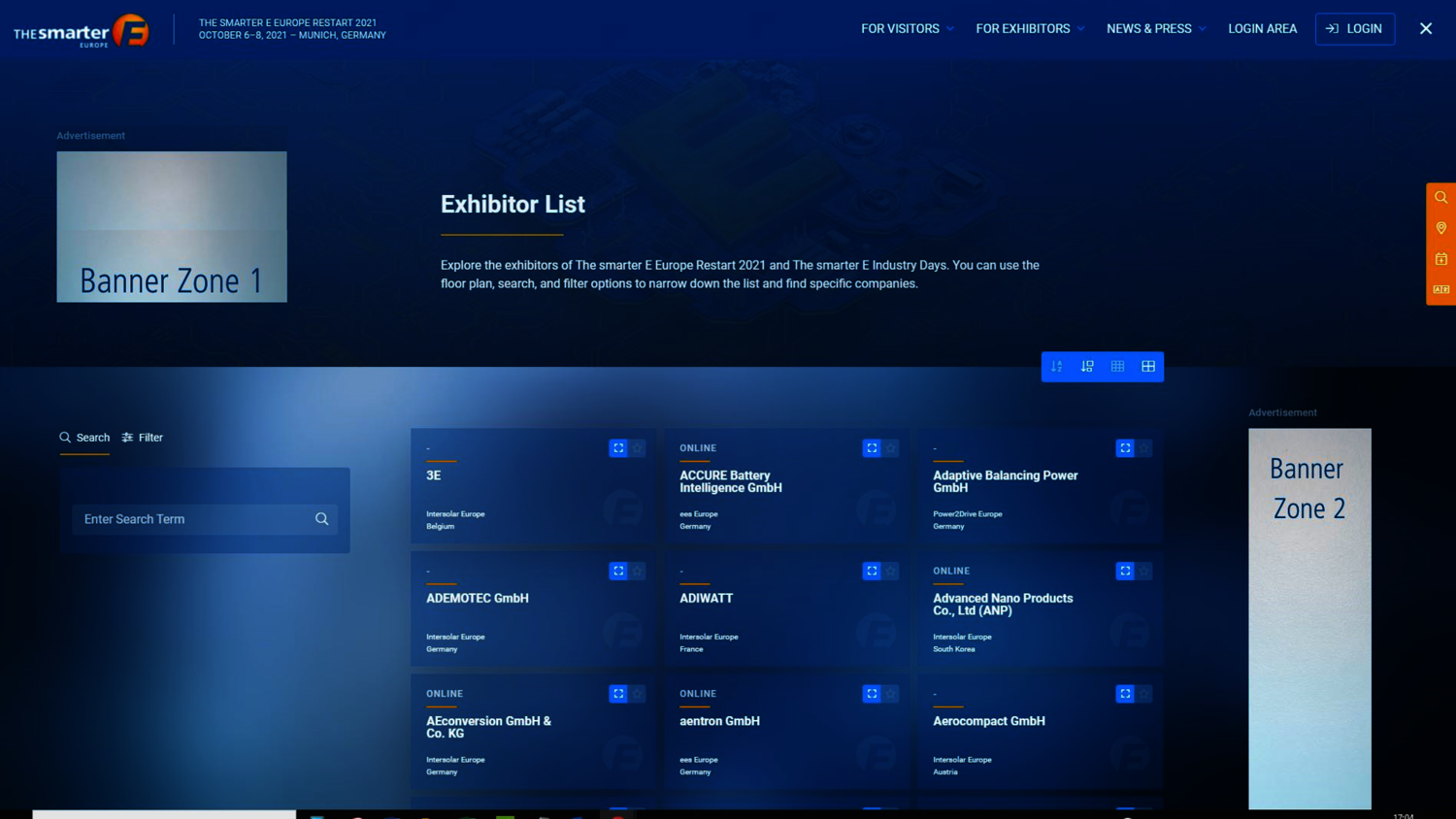
Task: Click The smarter E Europe logo
Action: [82, 31]
